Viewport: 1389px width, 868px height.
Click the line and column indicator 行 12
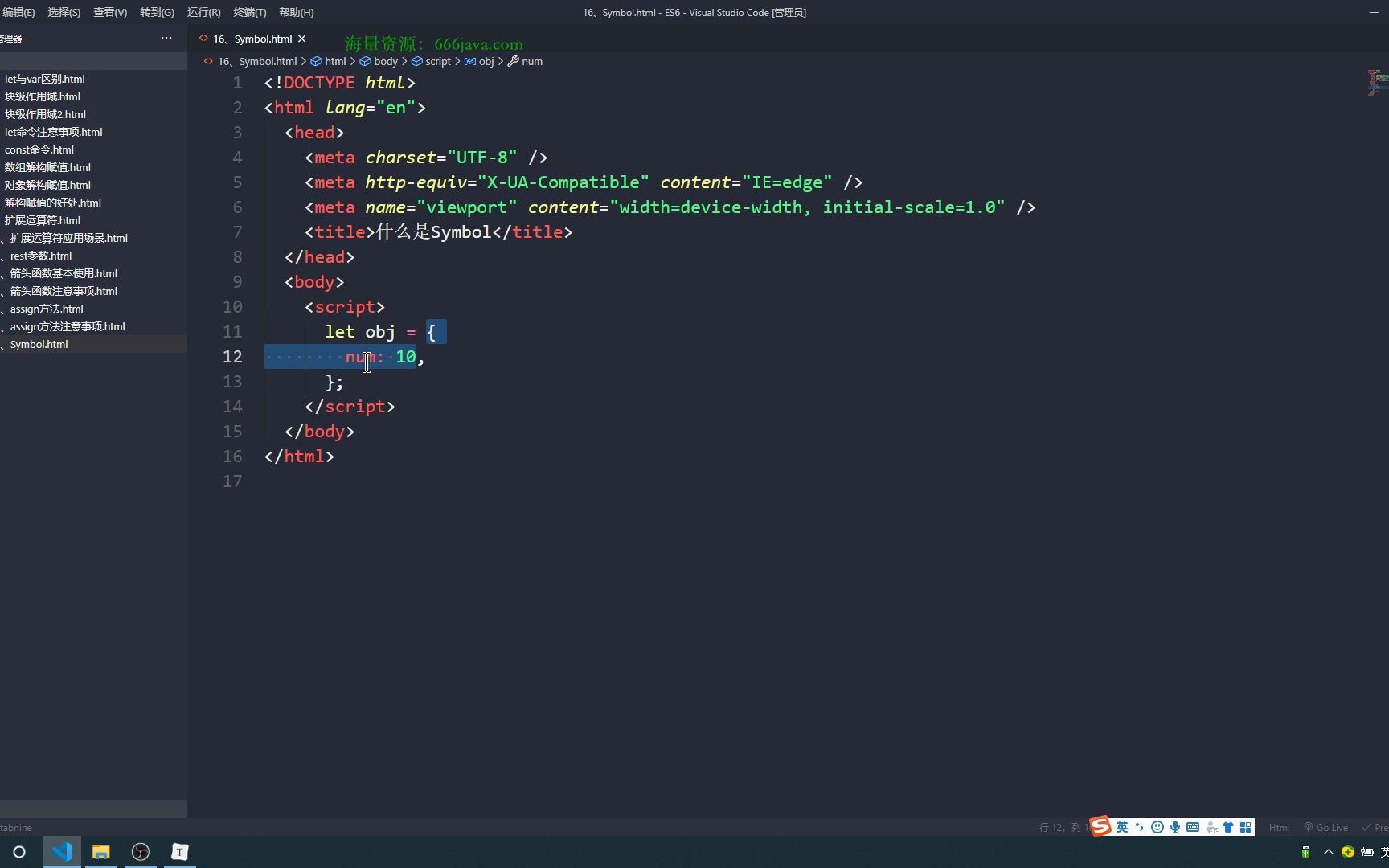click(x=1063, y=827)
